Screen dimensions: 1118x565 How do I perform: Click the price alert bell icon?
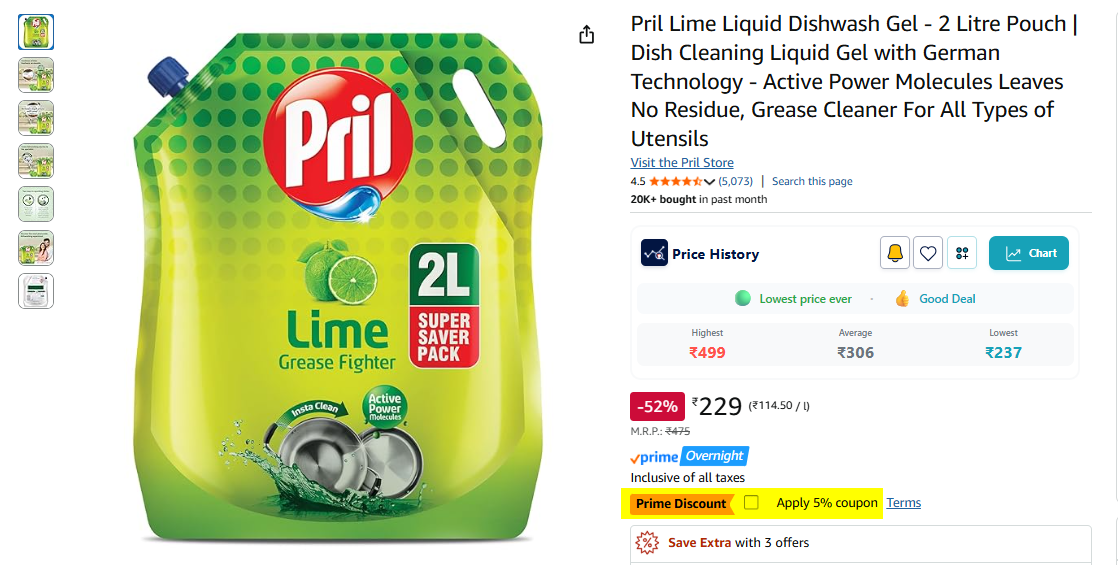[894, 253]
